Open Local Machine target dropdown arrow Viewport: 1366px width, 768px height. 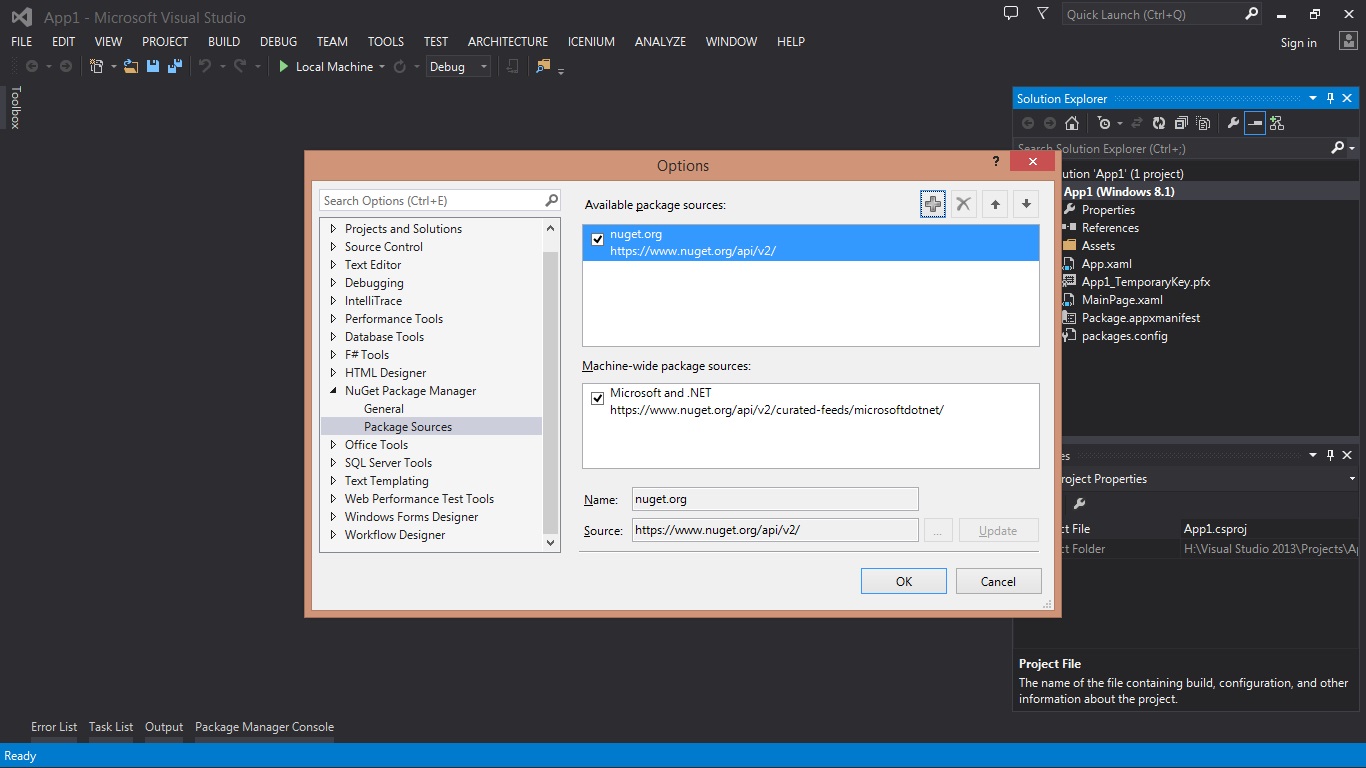[x=383, y=67]
